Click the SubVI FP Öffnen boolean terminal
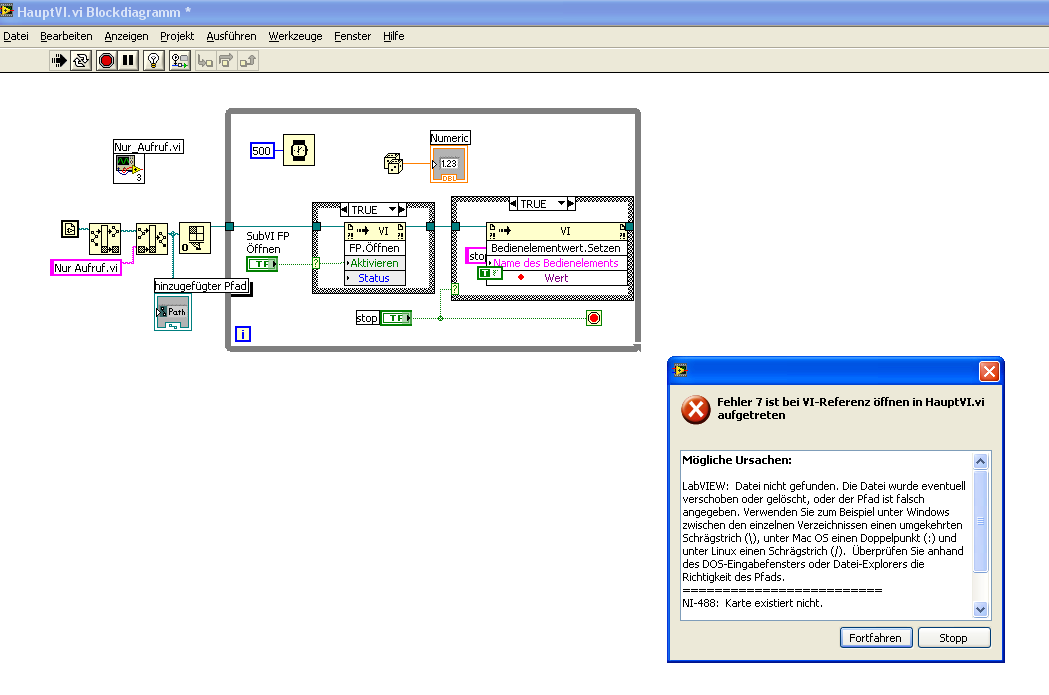This screenshot has height=695, width=1049. (262, 264)
